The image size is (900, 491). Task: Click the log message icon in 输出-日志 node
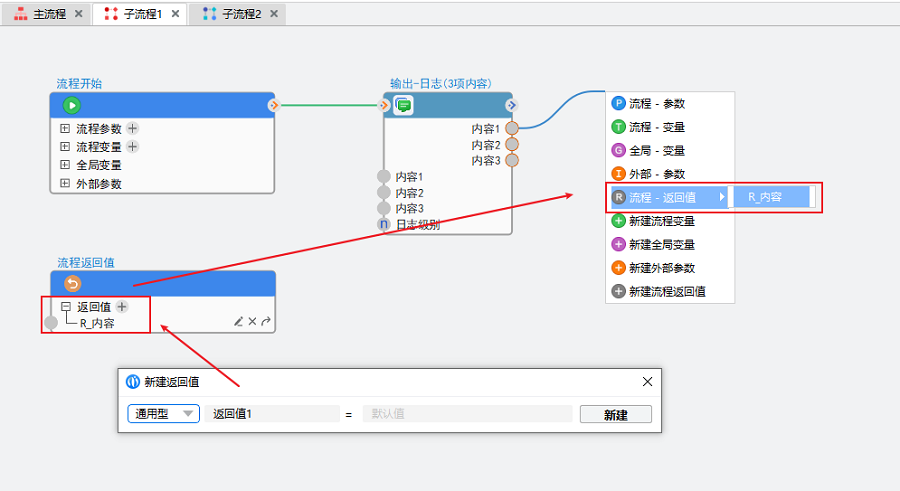403,105
